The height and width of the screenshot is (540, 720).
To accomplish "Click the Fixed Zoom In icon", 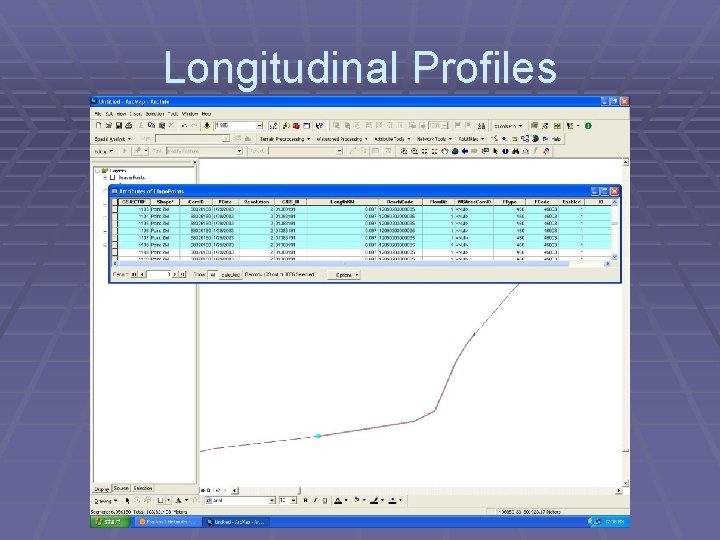I will coord(424,151).
